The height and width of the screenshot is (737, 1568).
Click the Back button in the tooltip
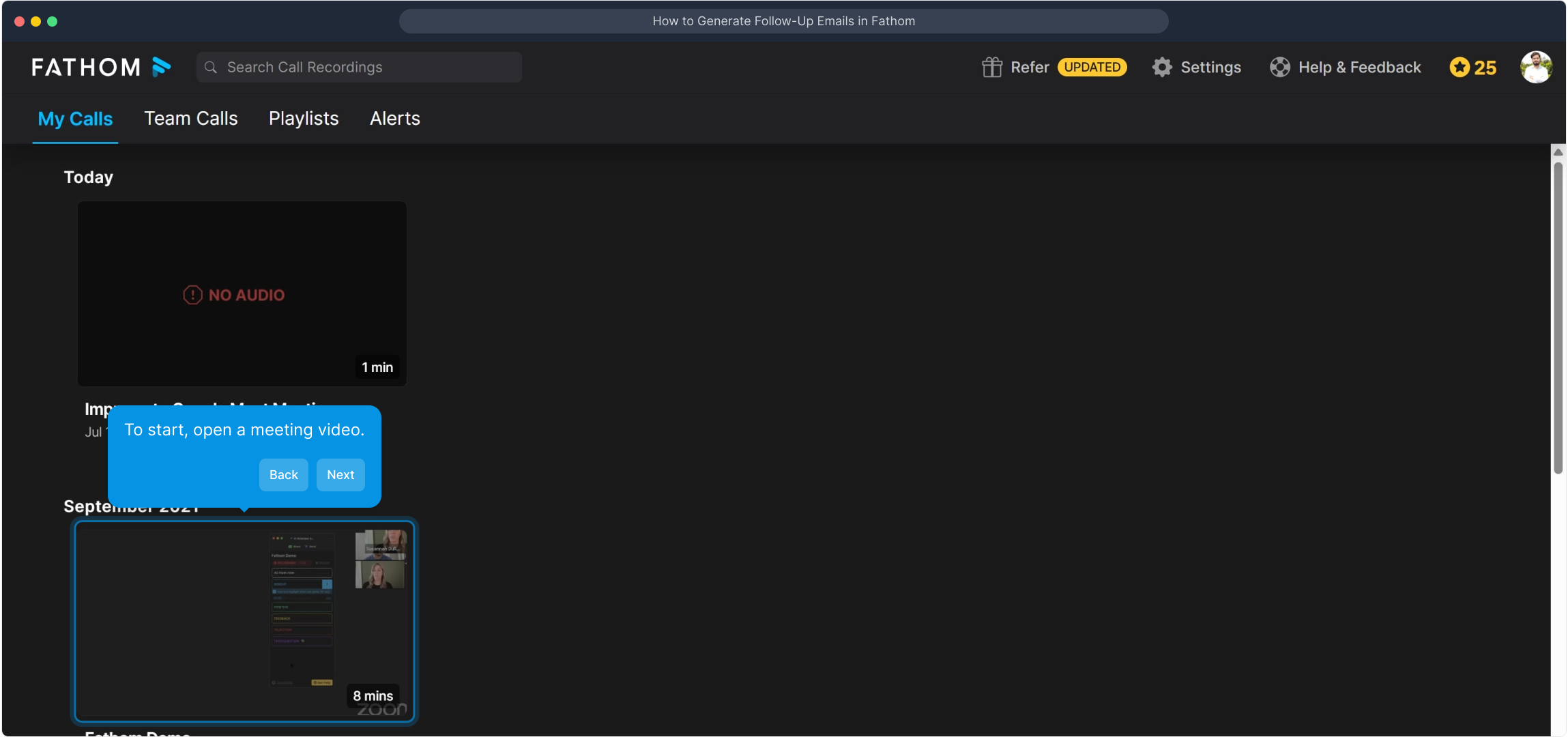(284, 475)
